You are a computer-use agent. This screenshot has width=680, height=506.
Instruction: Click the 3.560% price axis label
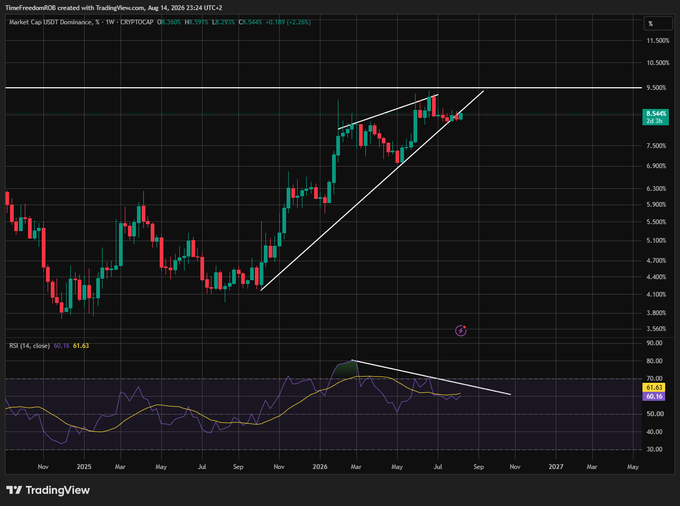click(656, 329)
